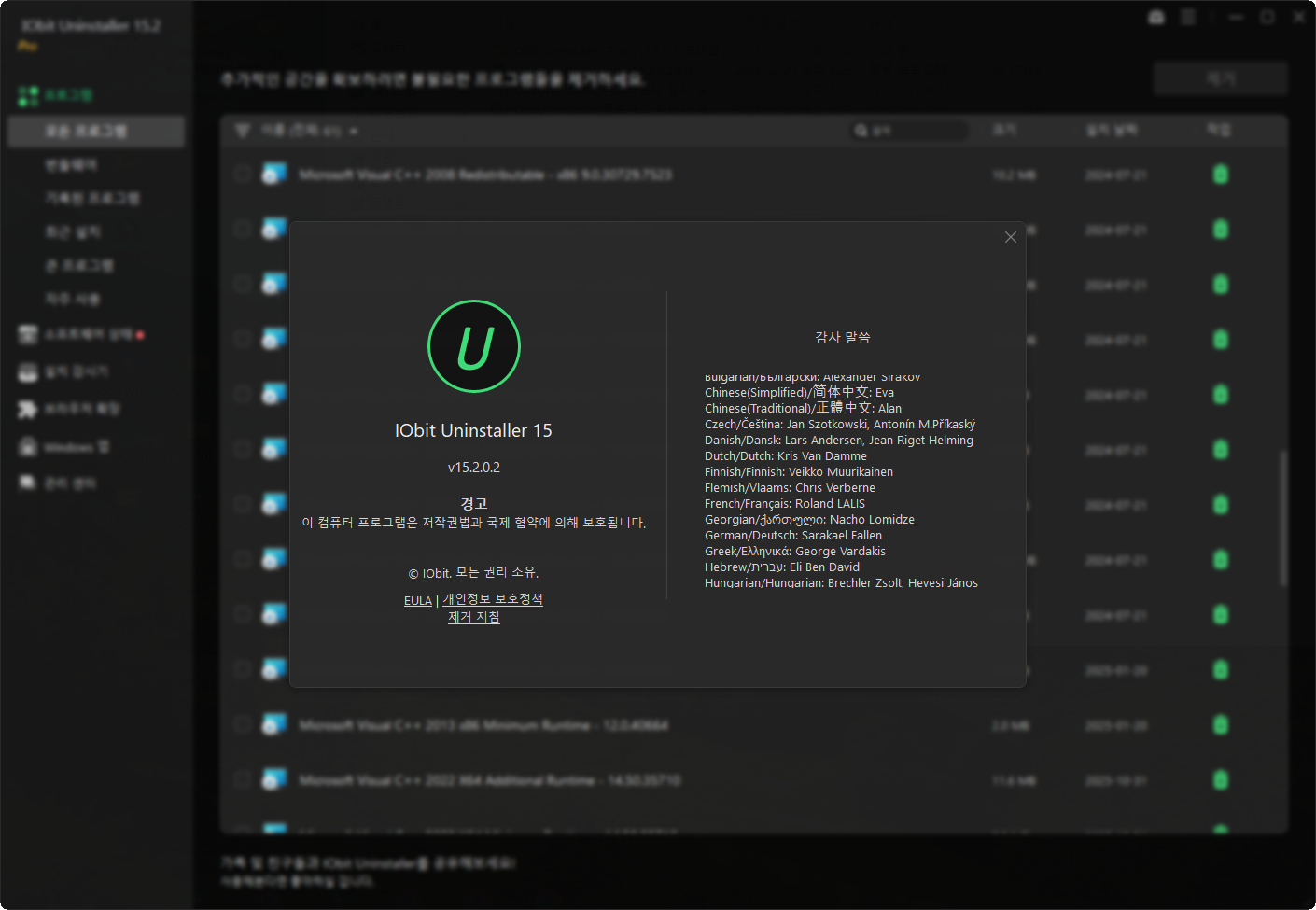Open the 제거 지침 removal guidelines link
Viewport: 1316px width, 910px height.
tap(474, 617)
